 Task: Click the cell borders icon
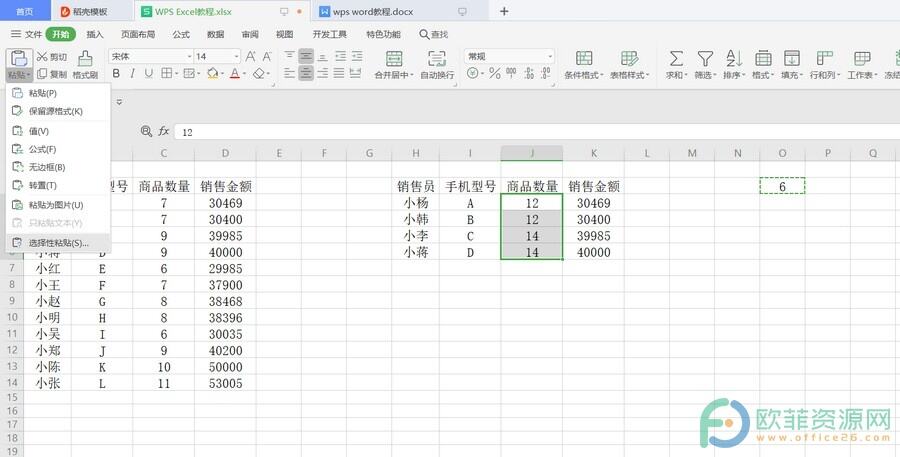tap(166, 73)
